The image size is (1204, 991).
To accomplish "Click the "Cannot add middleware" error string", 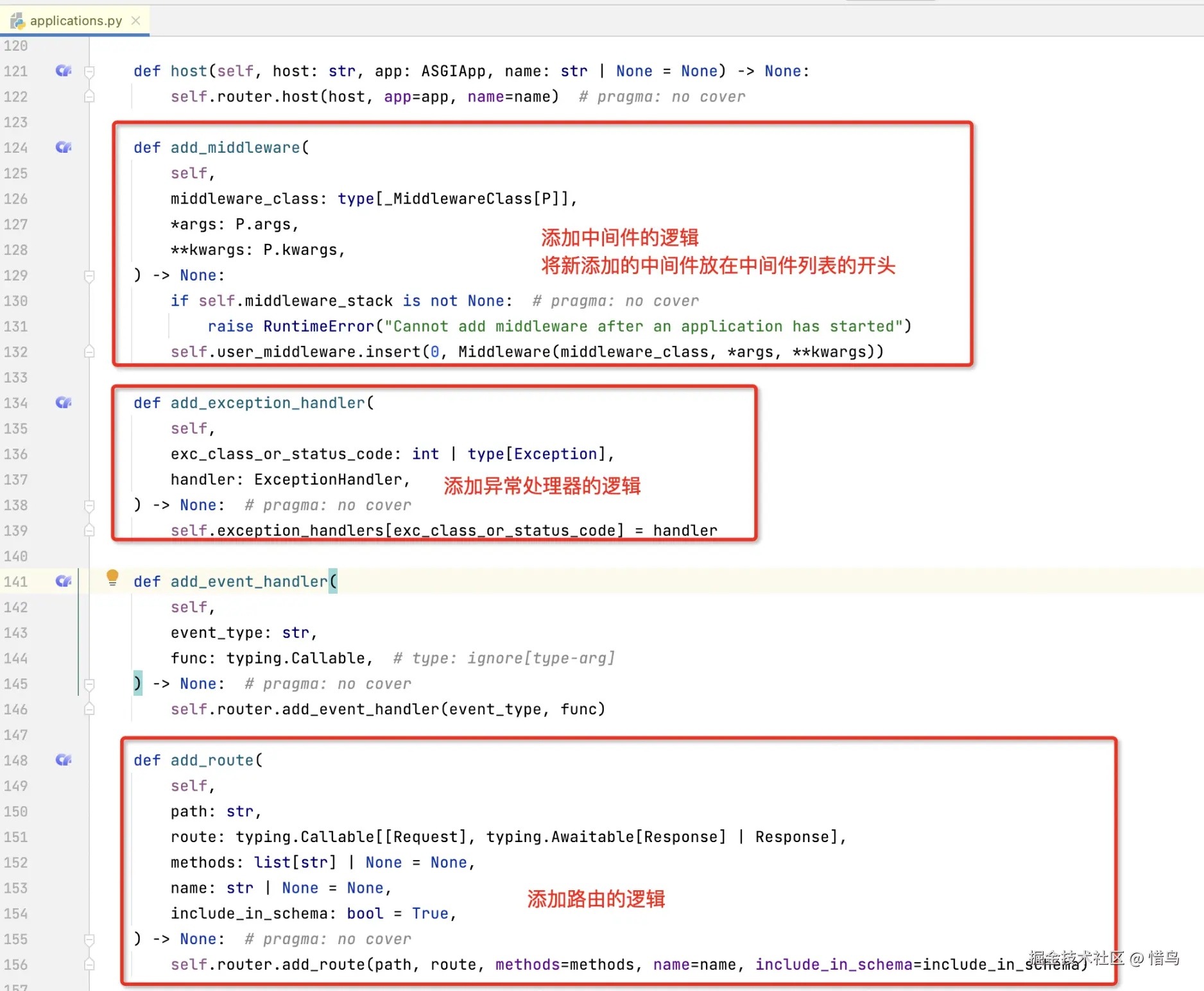I will point(644,326).
